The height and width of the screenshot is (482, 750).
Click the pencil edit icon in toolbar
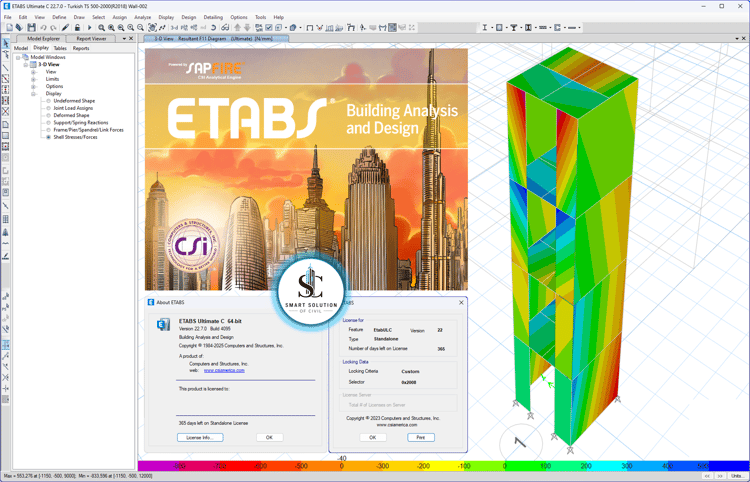pyautogui.click(x=66, y=28)
